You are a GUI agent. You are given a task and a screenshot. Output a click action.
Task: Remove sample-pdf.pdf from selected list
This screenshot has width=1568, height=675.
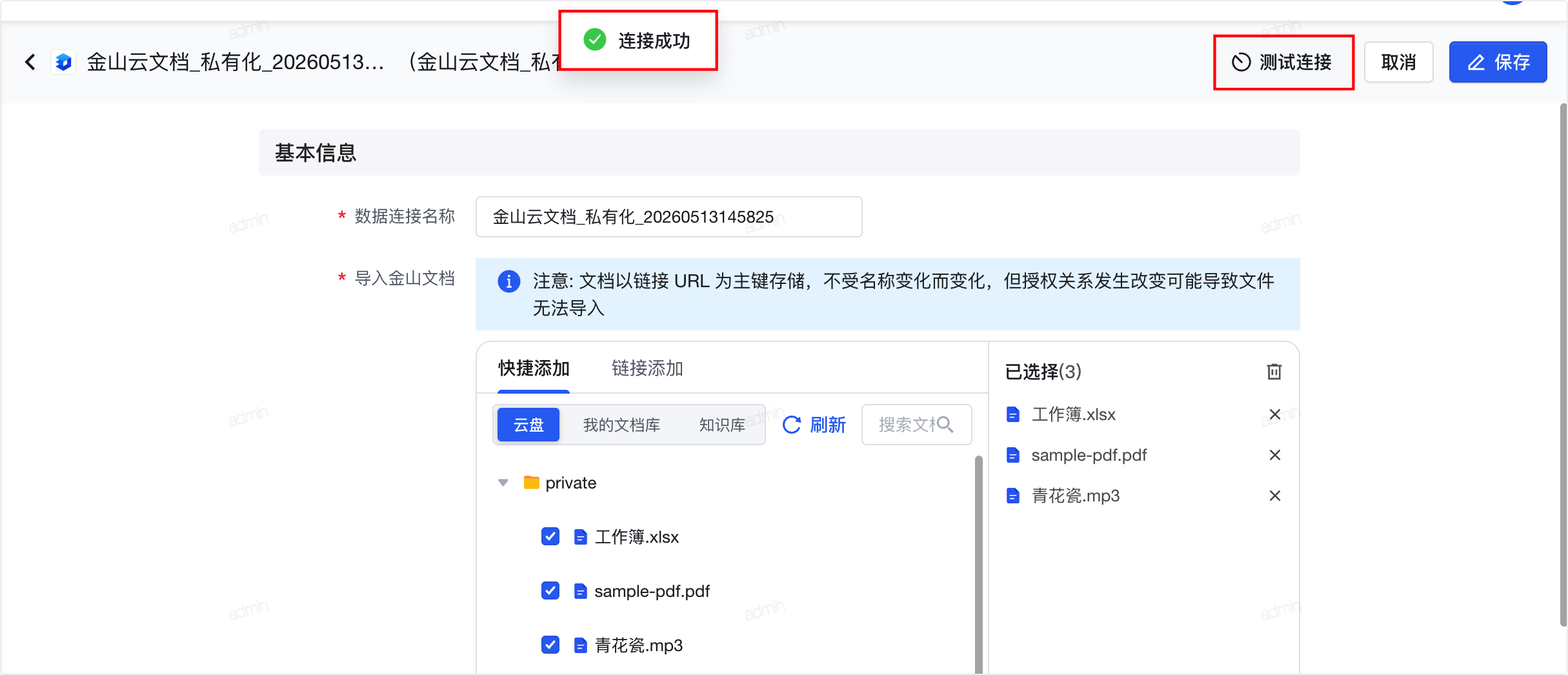(1274, 455)
